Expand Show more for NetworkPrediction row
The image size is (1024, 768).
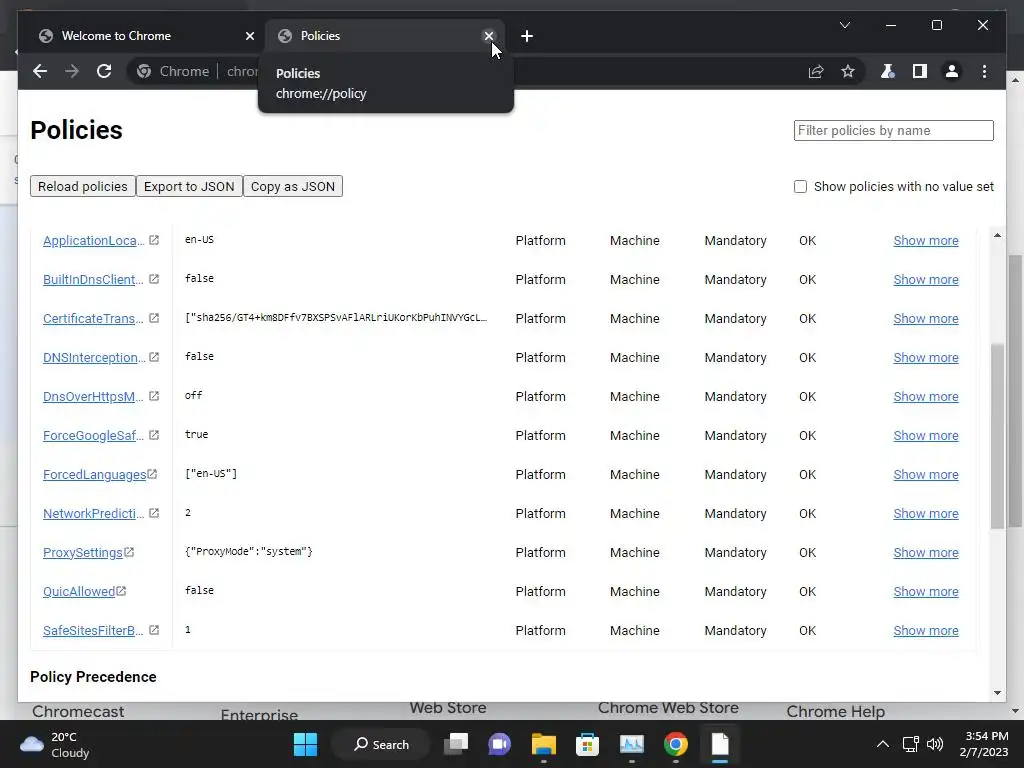point(925,514)
